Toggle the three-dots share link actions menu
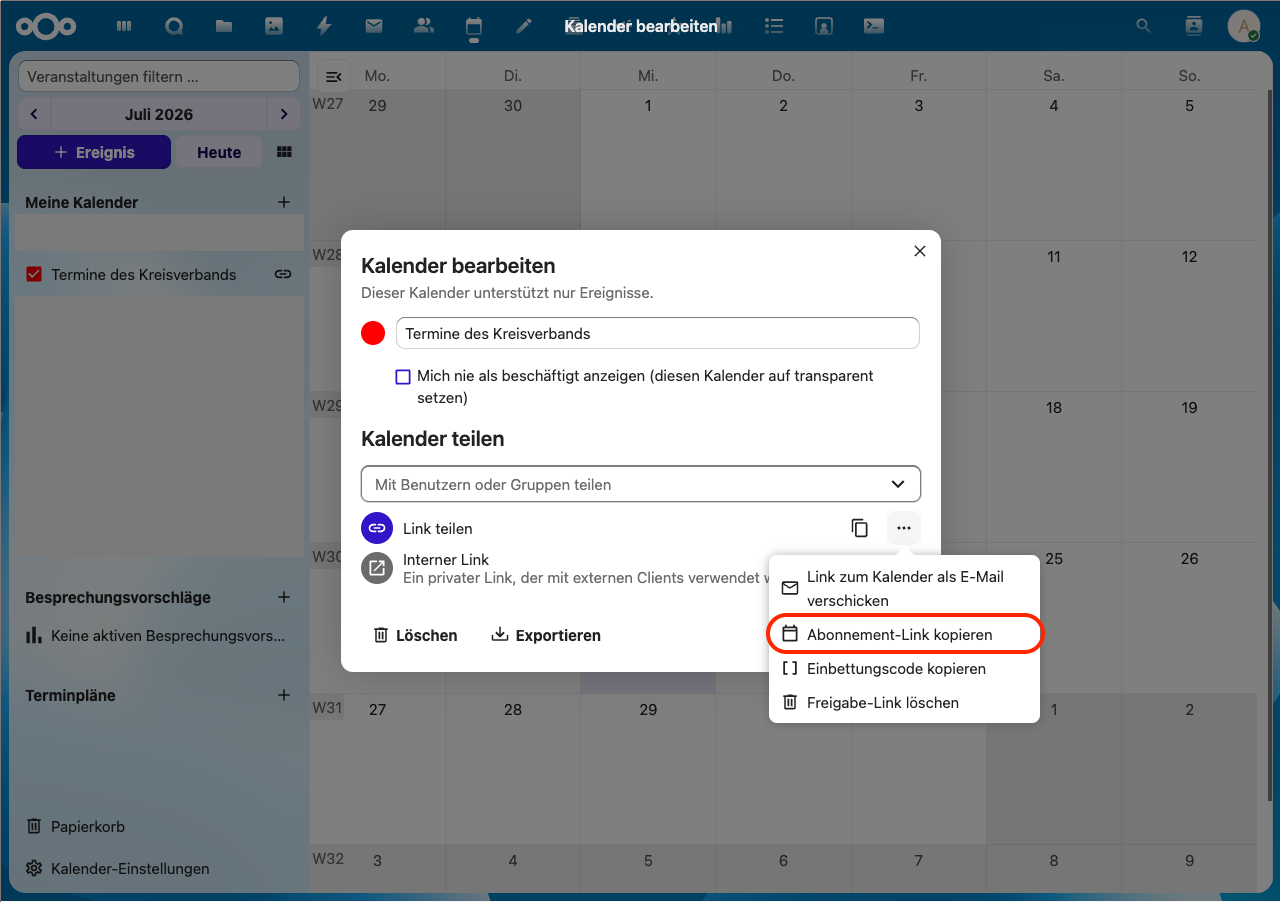The width and height of the screenshot is (1280, 902). click(x=904, y=528)
